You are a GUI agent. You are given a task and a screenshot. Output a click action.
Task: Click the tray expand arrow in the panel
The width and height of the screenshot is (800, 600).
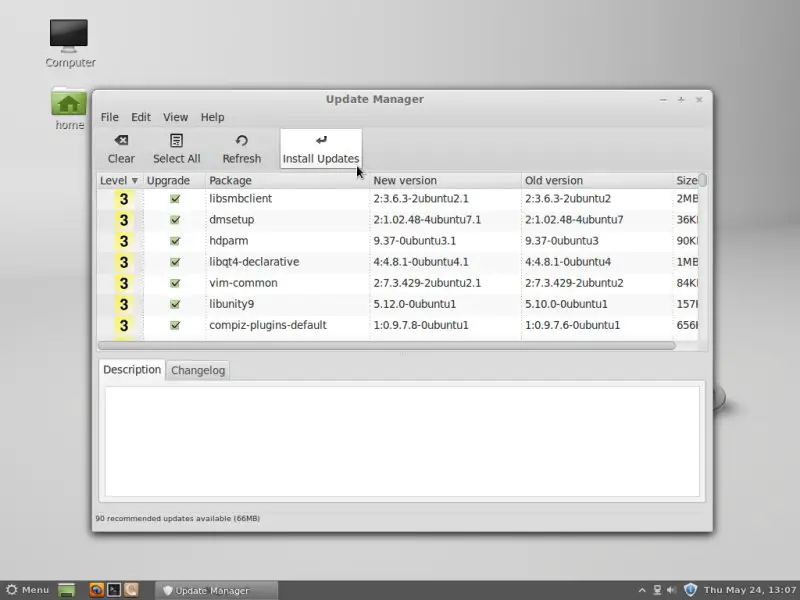642,590
